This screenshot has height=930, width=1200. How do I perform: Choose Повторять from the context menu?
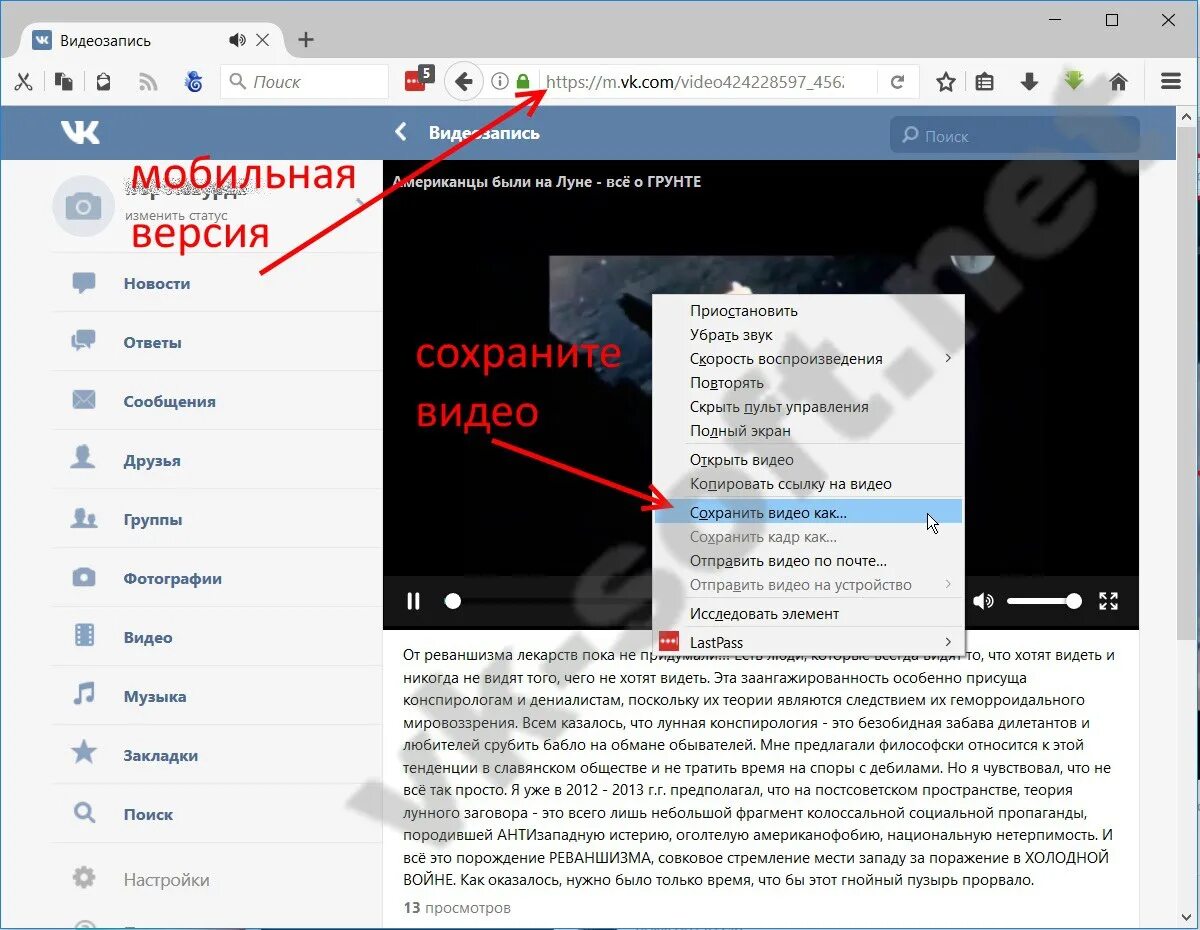coord(808,383)
